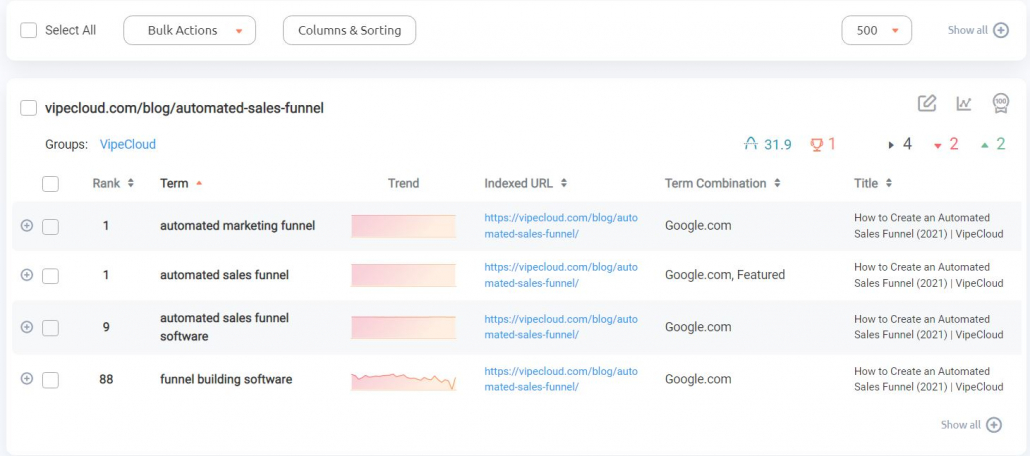Click the funnel building software trend sparkline
The height and width of the screenshot is (456, 1030).
pyautogui.click(x=403, y=381)
